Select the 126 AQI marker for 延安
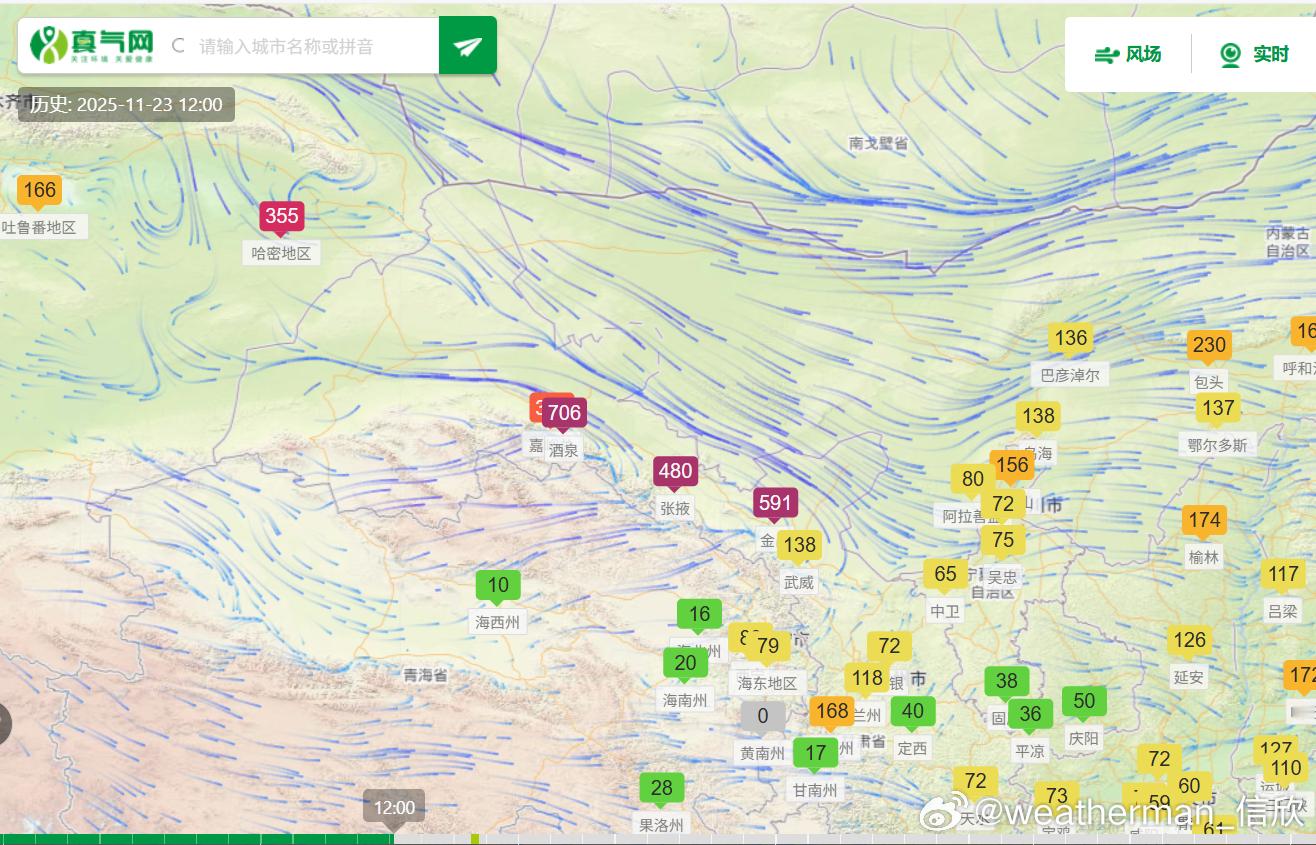The height and width of the screenshot is (845, 1316). (1189, 640)
